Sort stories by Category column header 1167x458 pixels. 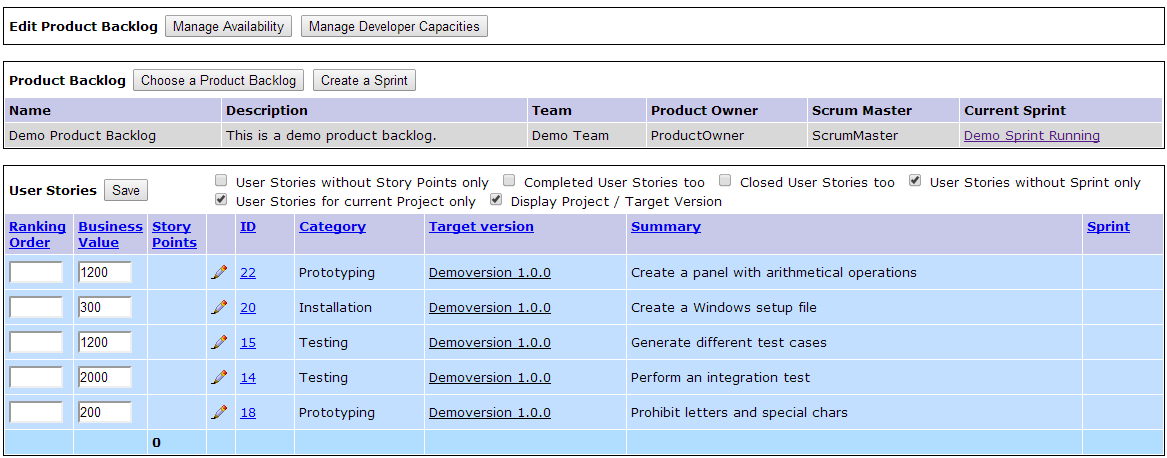(x=332, y=227)
